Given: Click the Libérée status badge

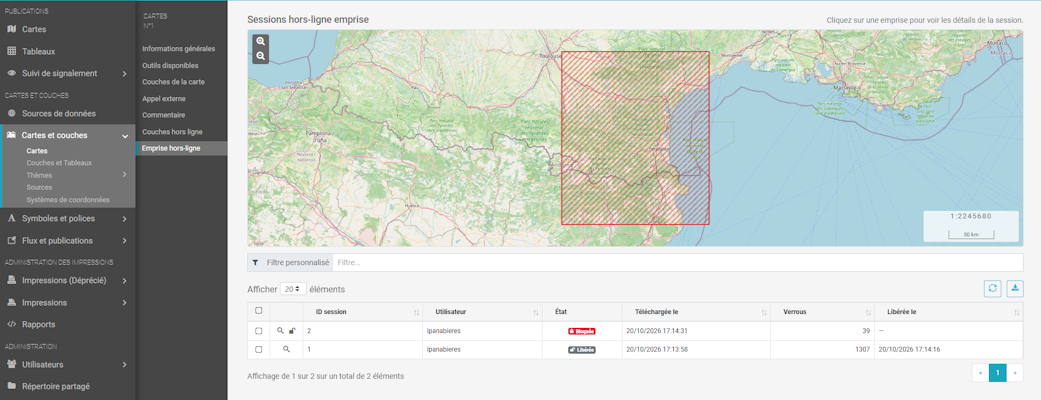Looking at the screenshot, I should (582, 350).
